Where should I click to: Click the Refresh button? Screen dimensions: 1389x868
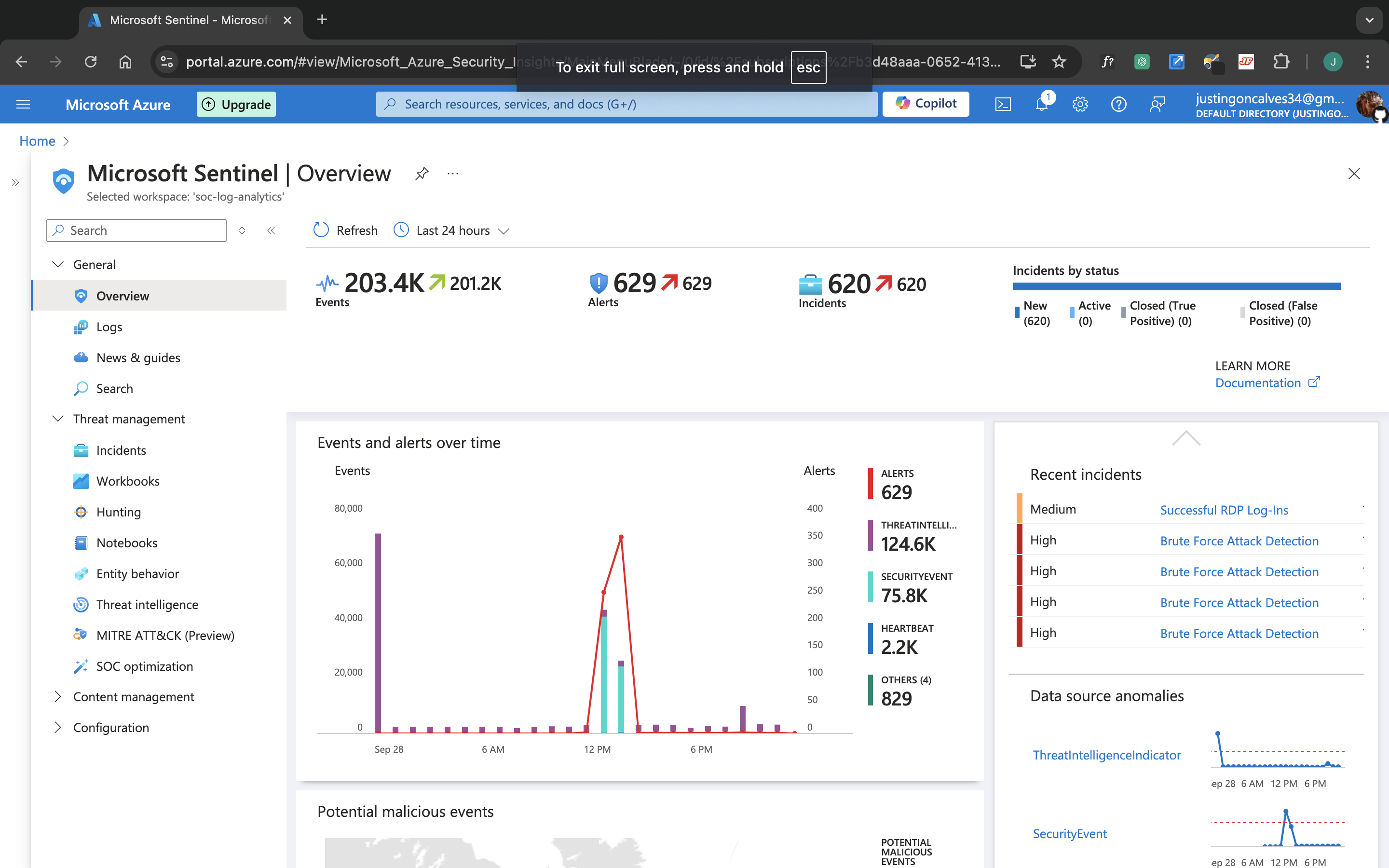(x=345, y=230)
